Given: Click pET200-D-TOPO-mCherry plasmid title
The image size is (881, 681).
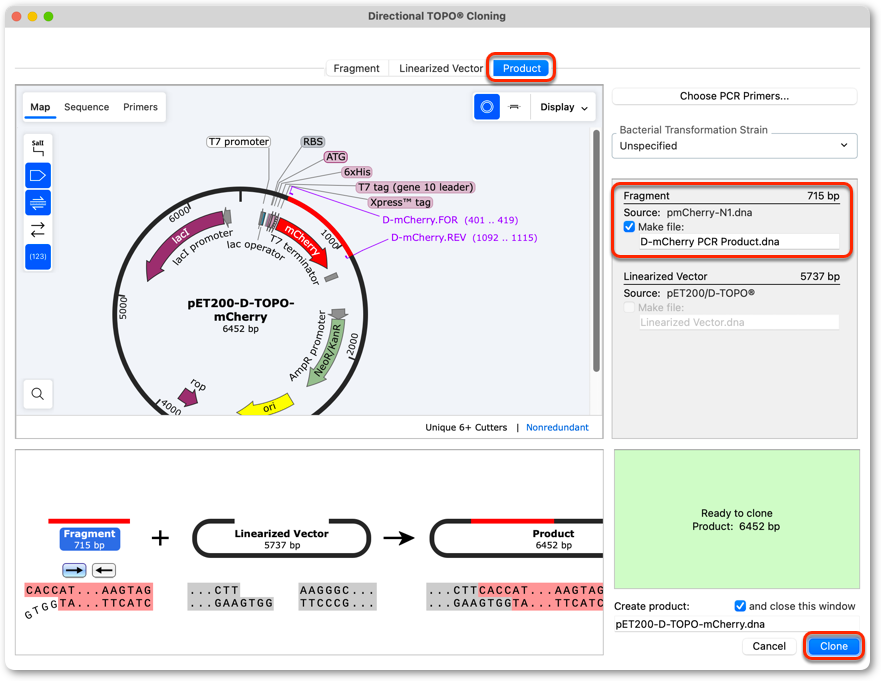Looking at the screenshot, I should click(x=240, y=310).
